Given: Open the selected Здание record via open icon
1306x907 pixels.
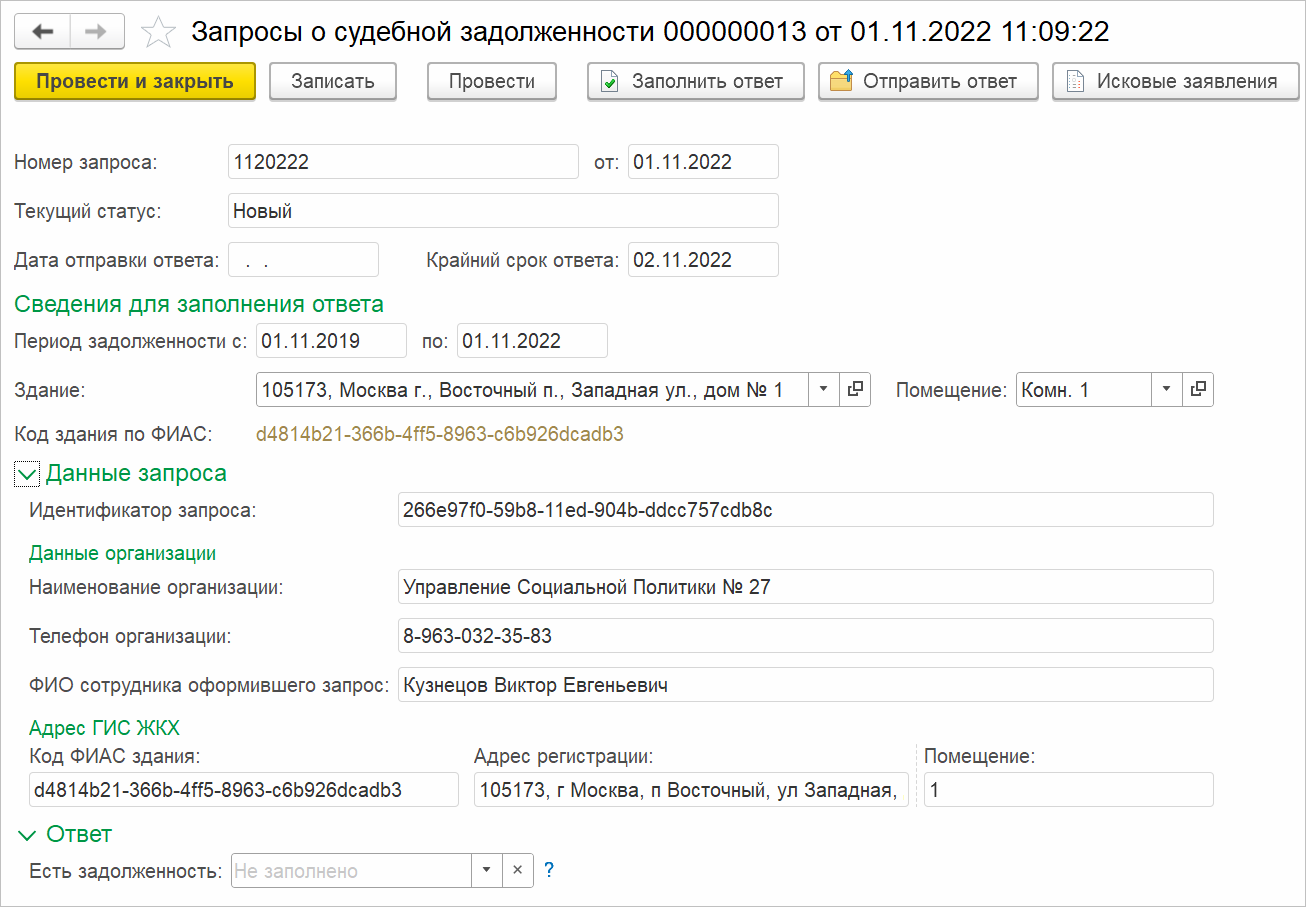Looking at the screenshot, I should pos(855,390).
